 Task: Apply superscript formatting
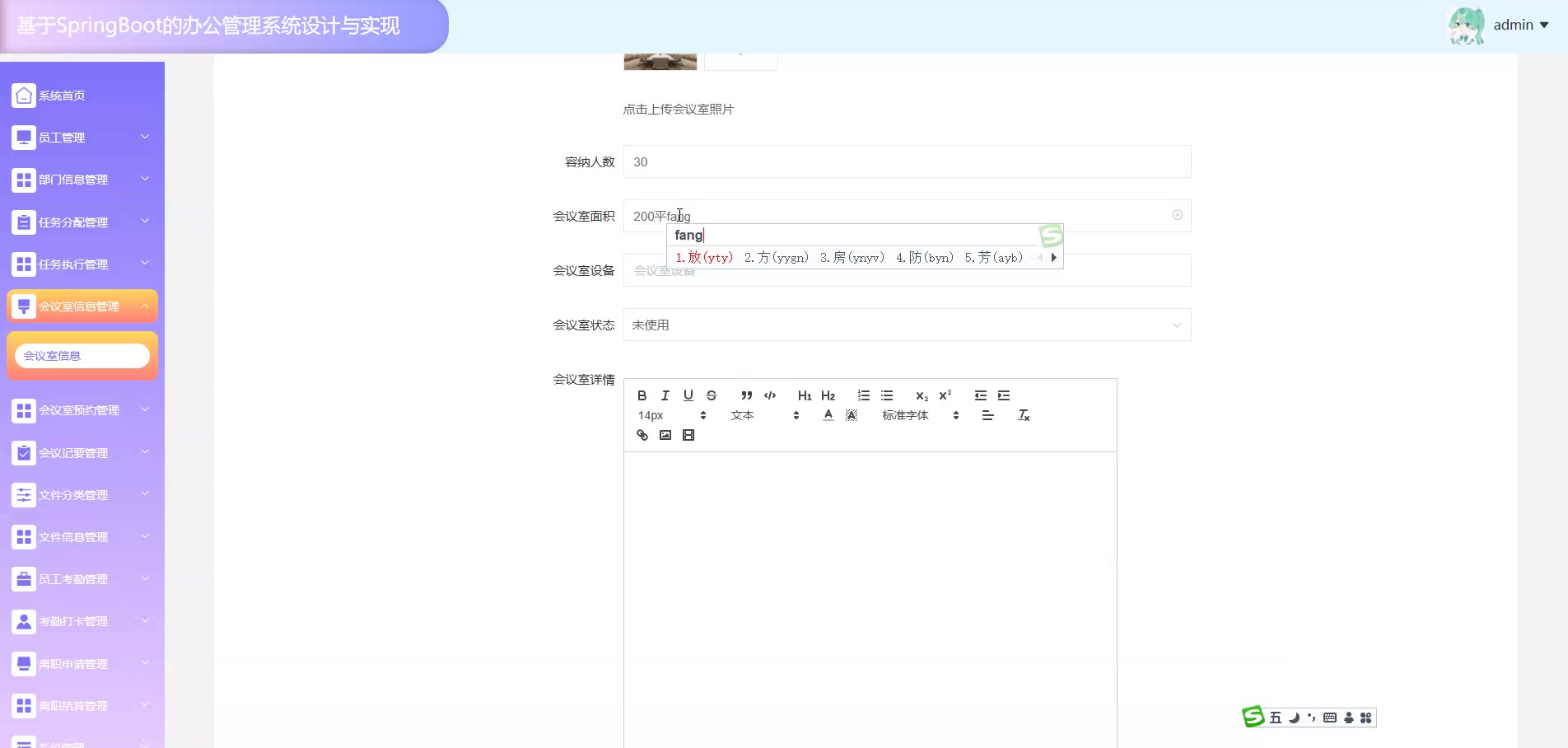pyautogui.click(x=945, y=395)
